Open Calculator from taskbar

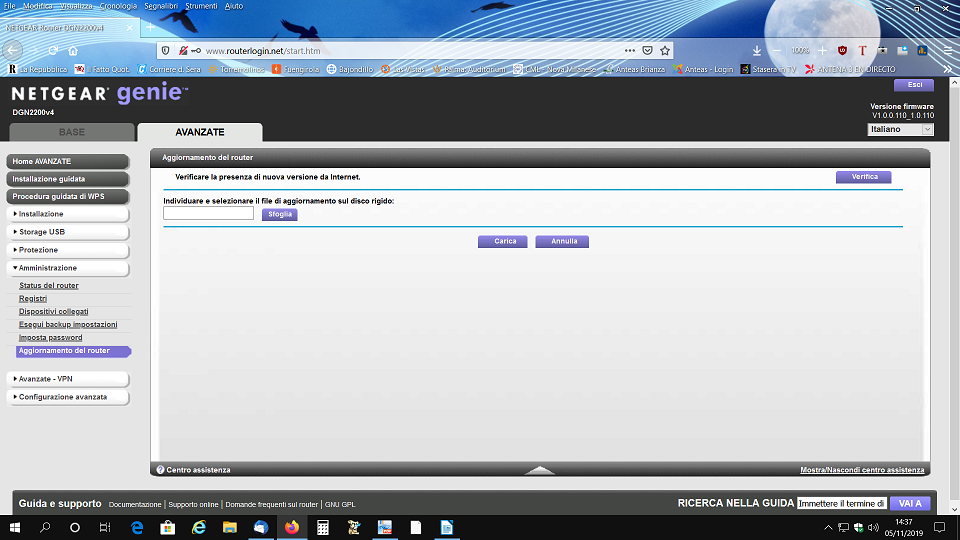click(323, 527)
